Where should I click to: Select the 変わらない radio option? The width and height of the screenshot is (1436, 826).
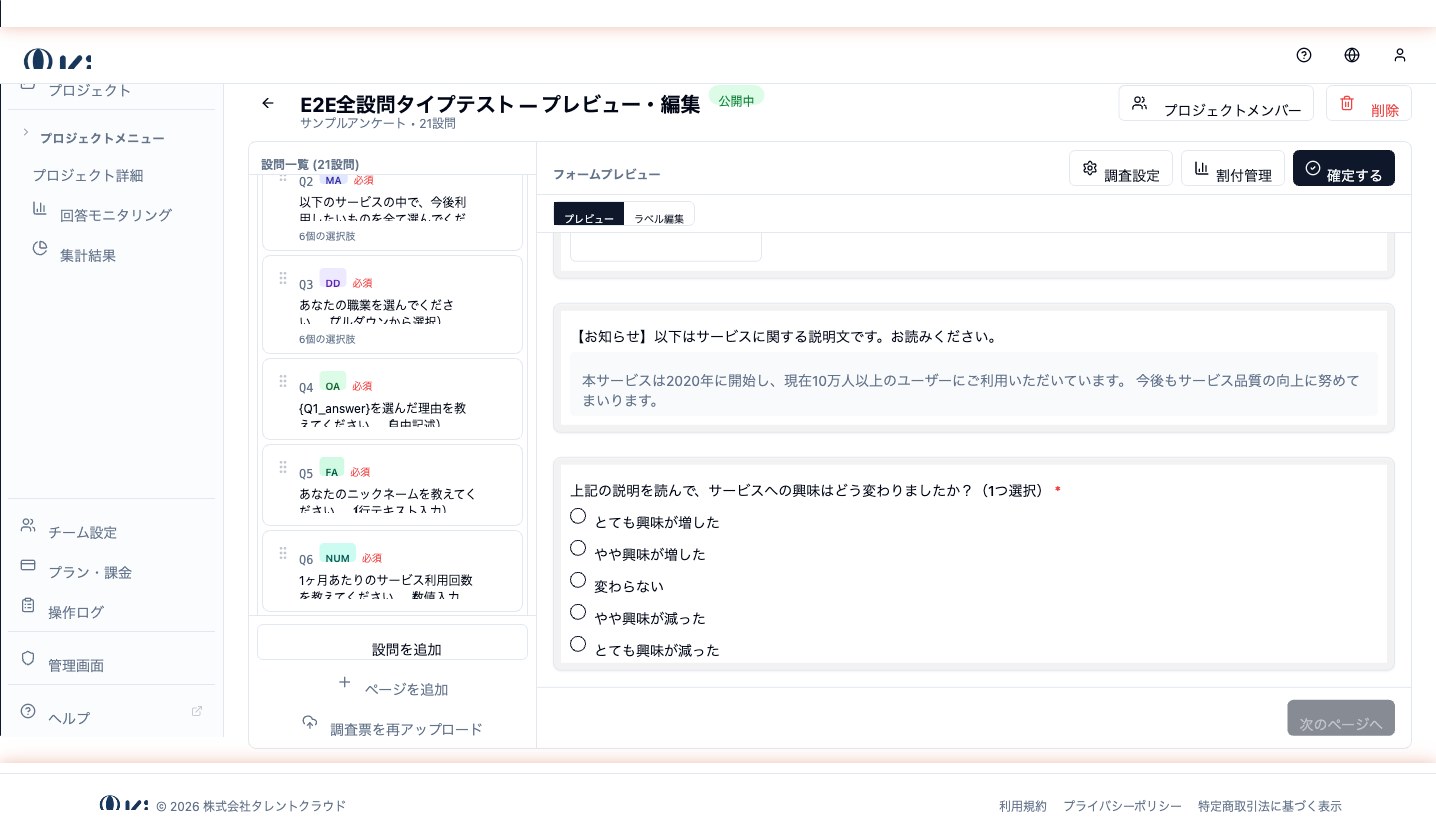coord(578,580)
